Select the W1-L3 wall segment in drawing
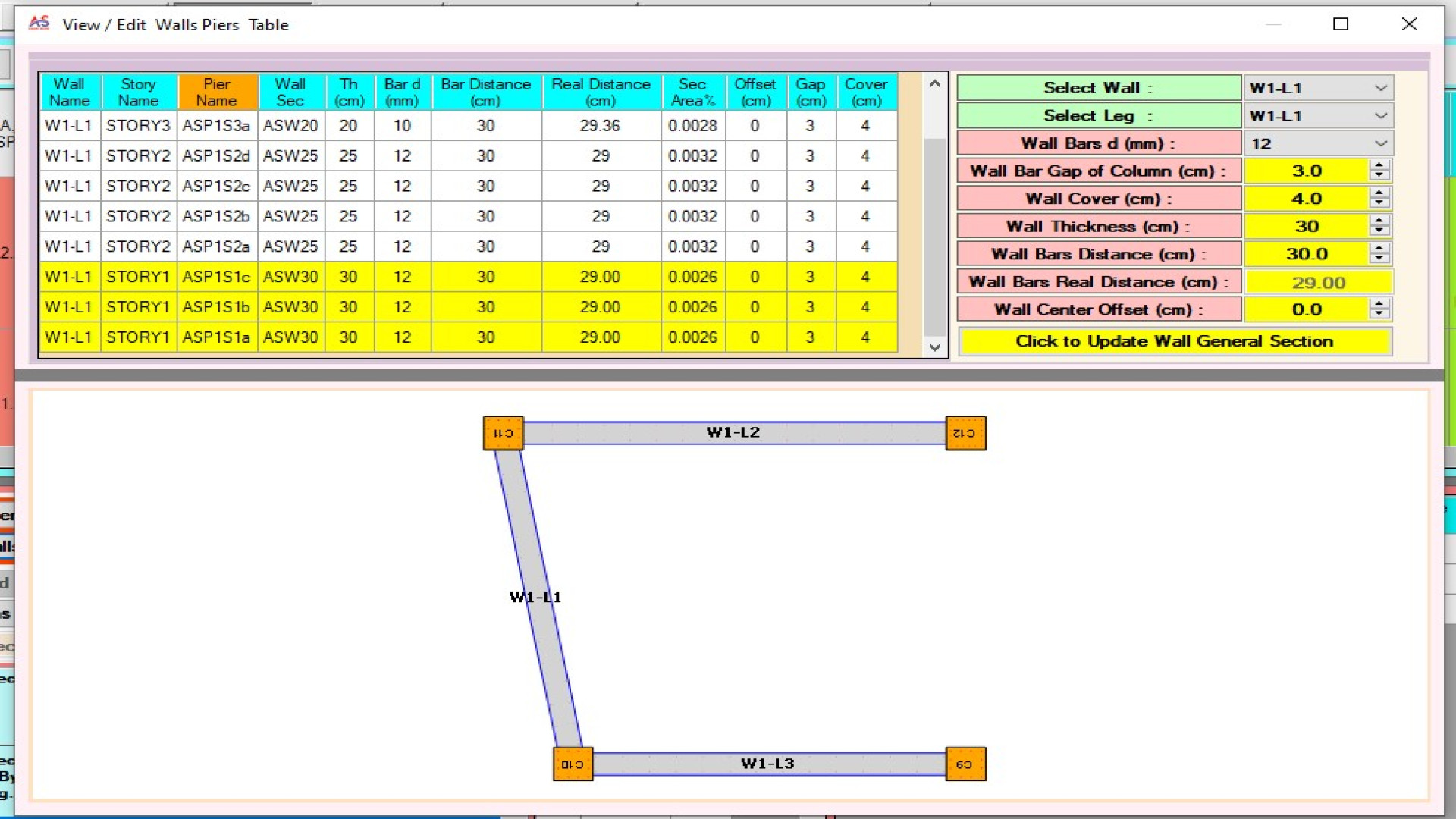Viewport: 1456px width, 819px height. [767, 764]
